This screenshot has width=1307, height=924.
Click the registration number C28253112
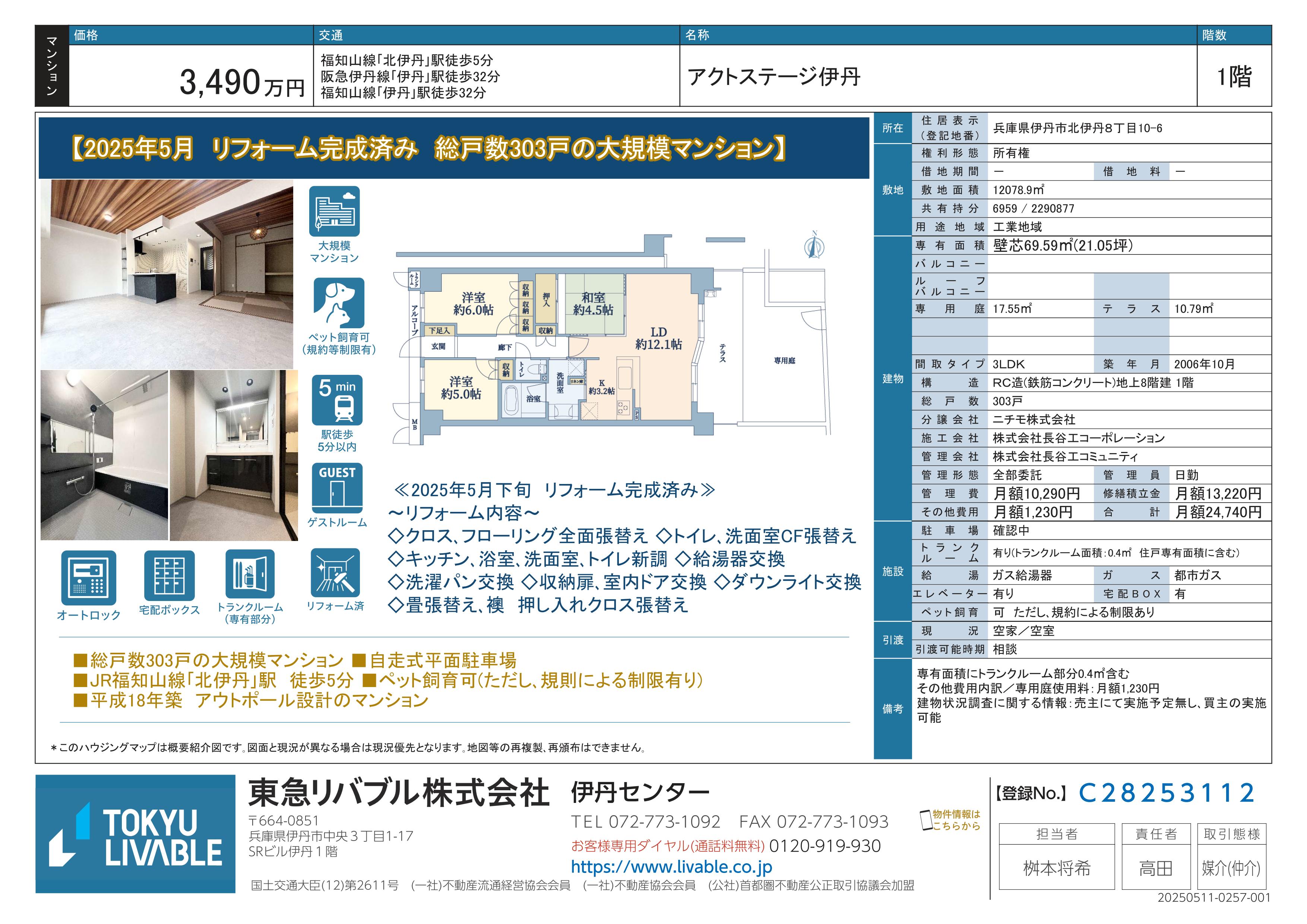click(1167, 792)
